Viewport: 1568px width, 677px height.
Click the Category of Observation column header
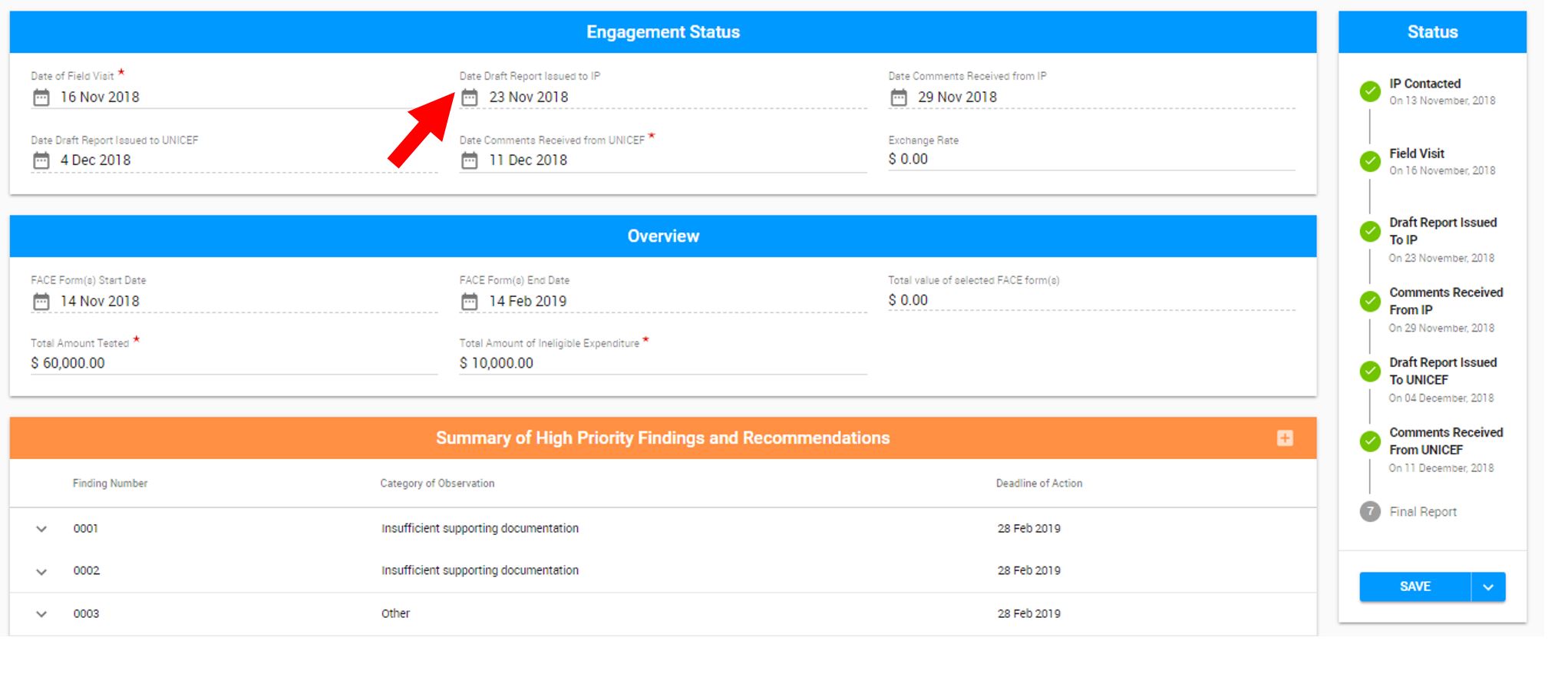437,484
